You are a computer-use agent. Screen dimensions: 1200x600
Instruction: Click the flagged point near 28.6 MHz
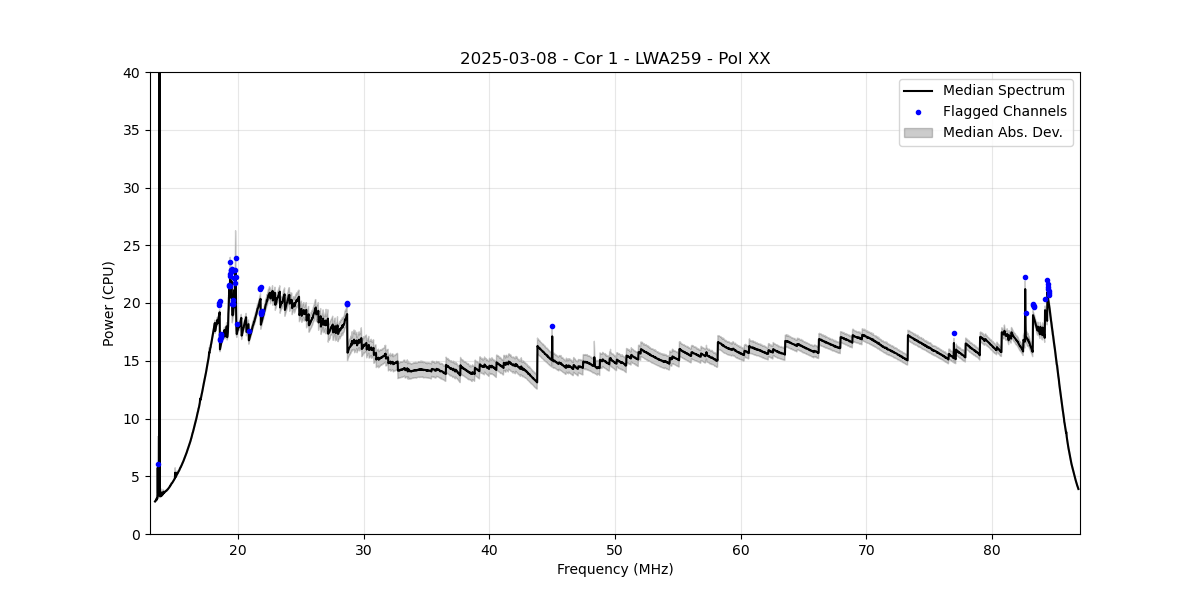click(347, 304)
